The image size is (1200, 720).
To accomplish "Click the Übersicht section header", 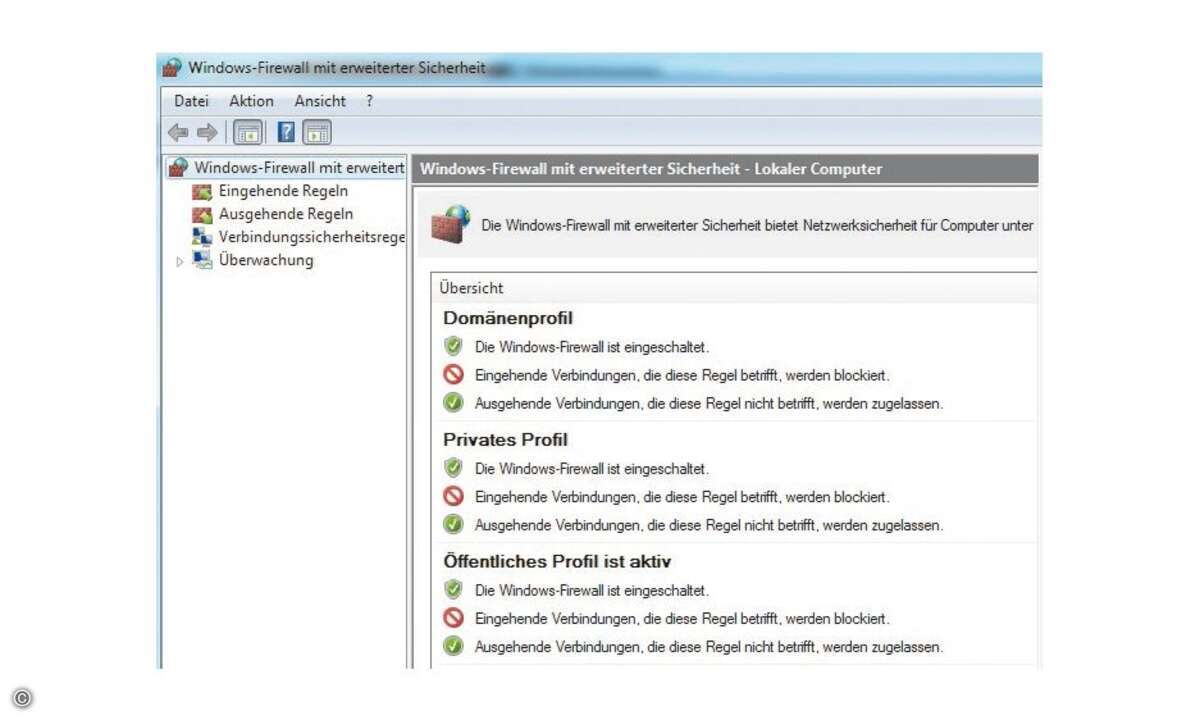I will tap(471, 288).
